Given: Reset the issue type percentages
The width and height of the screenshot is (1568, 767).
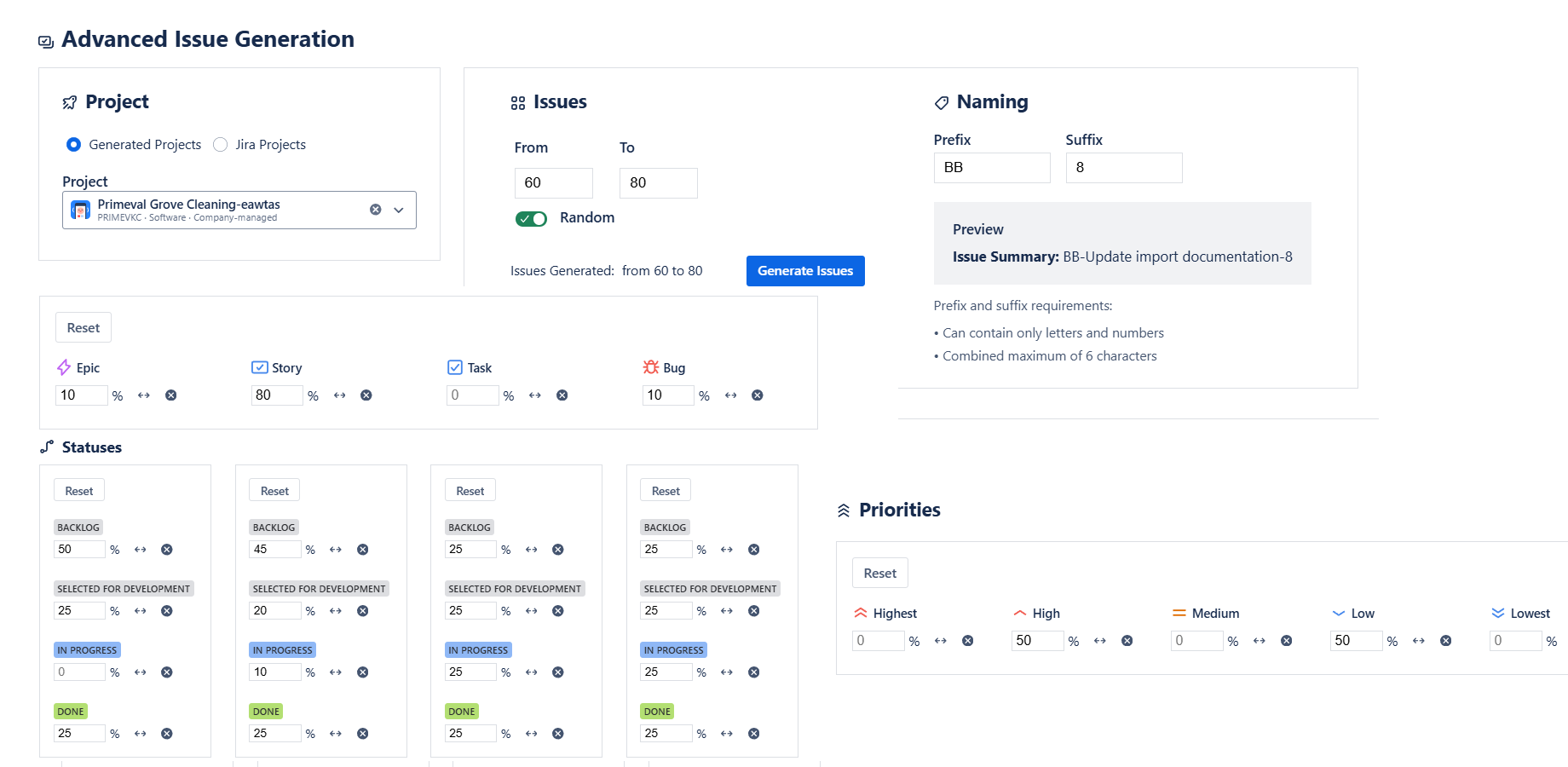Looking at the screenshot, I should pos(83,326).
